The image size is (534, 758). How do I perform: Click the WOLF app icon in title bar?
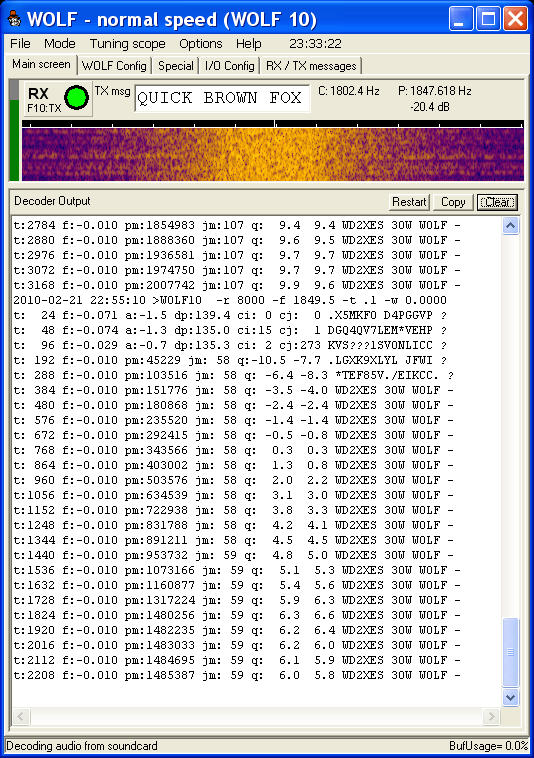click(14, 19)
